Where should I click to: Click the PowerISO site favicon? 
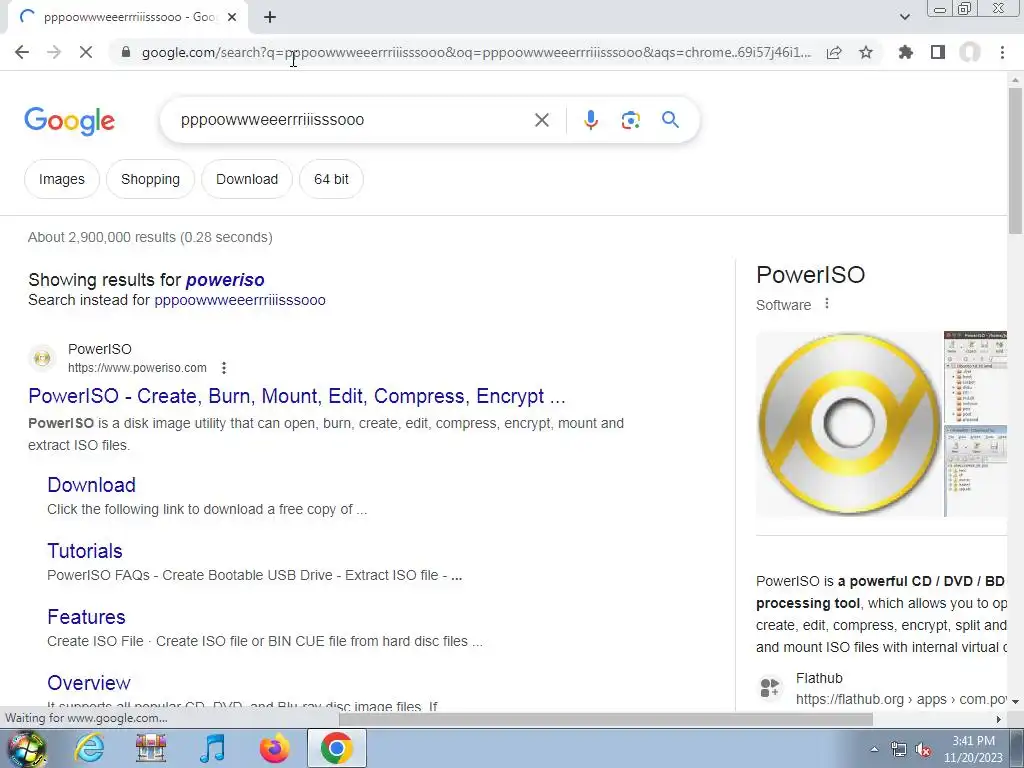coord(42,358)
